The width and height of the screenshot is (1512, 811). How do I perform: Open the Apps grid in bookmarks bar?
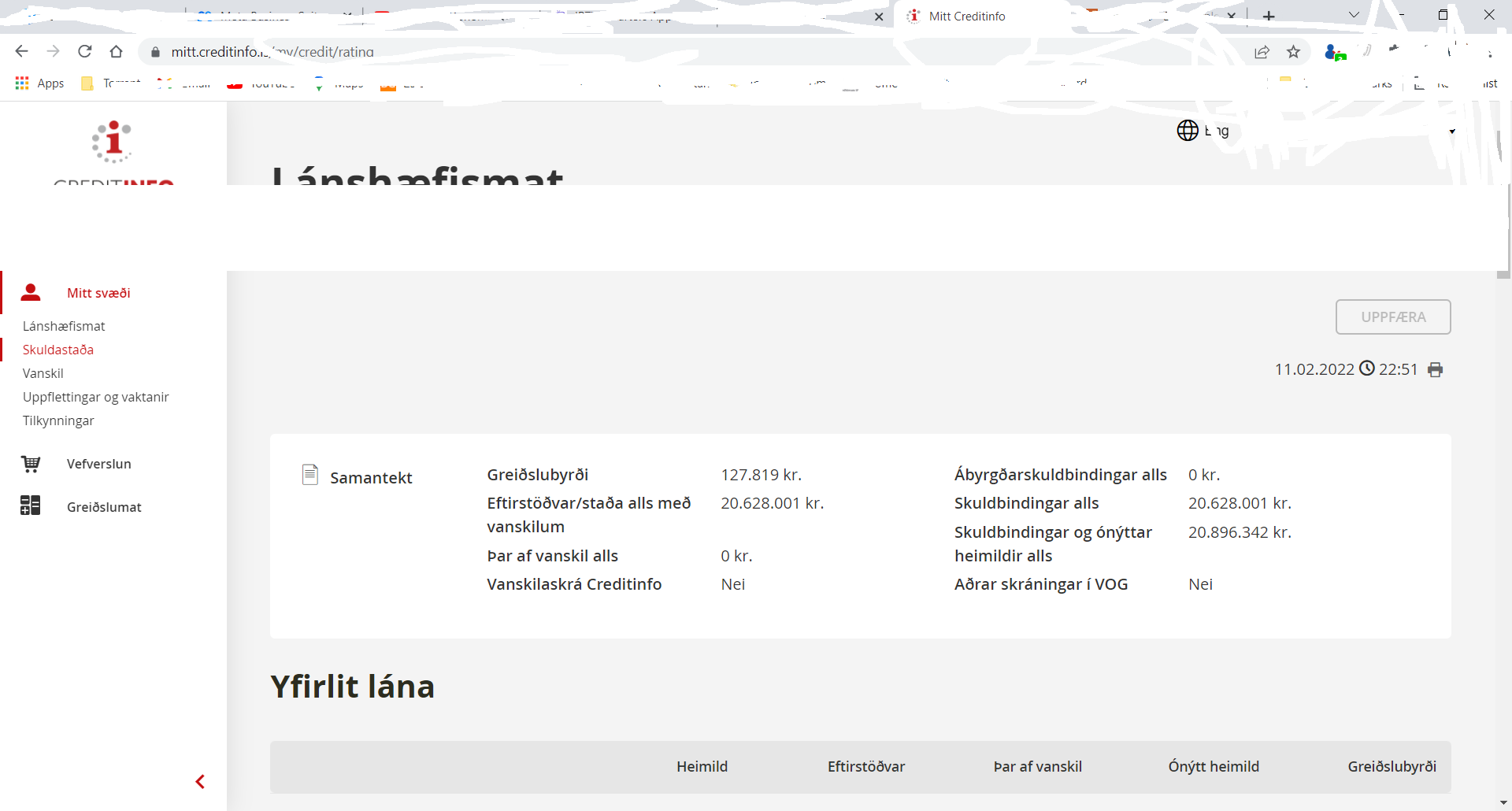(22, 83)
